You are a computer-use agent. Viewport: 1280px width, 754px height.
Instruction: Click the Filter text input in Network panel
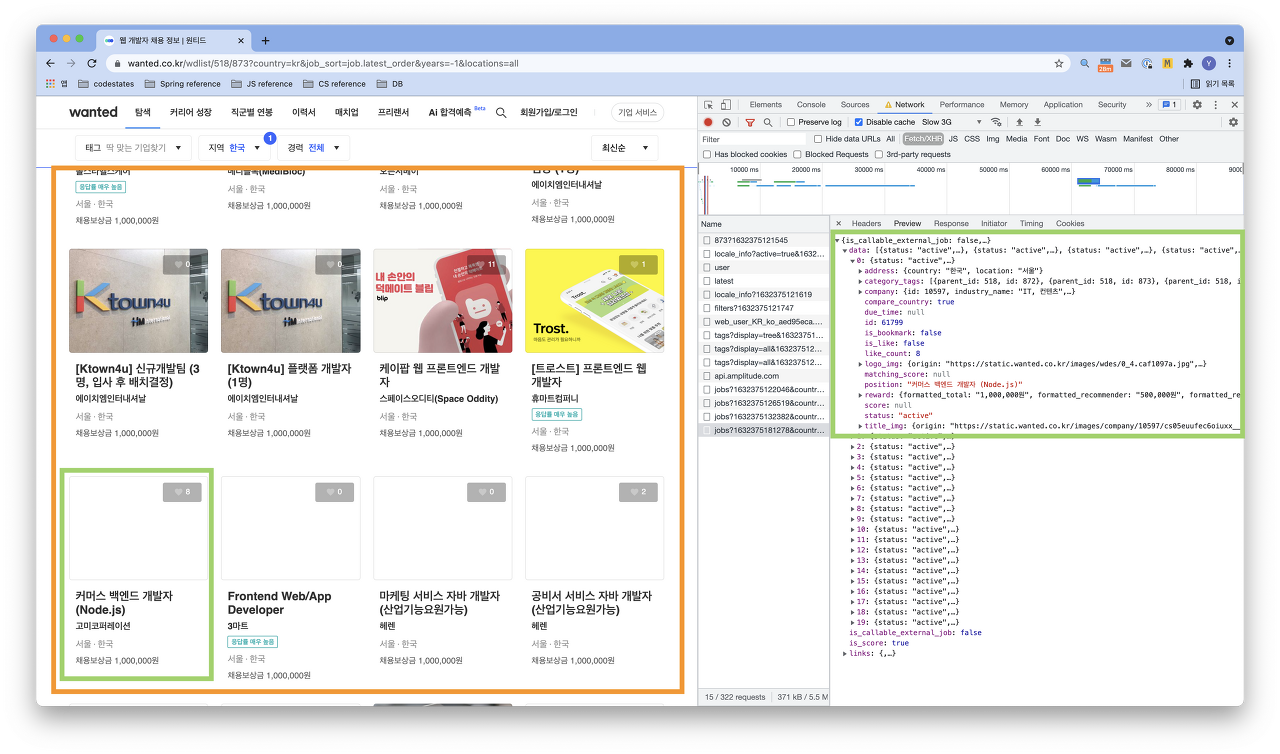pos(752,139)
